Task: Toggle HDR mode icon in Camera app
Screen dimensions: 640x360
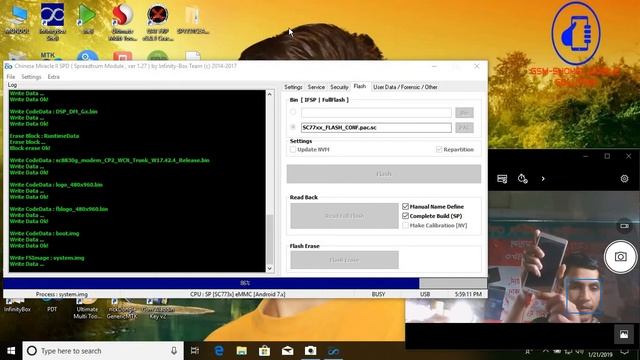Action: [502, 178]
